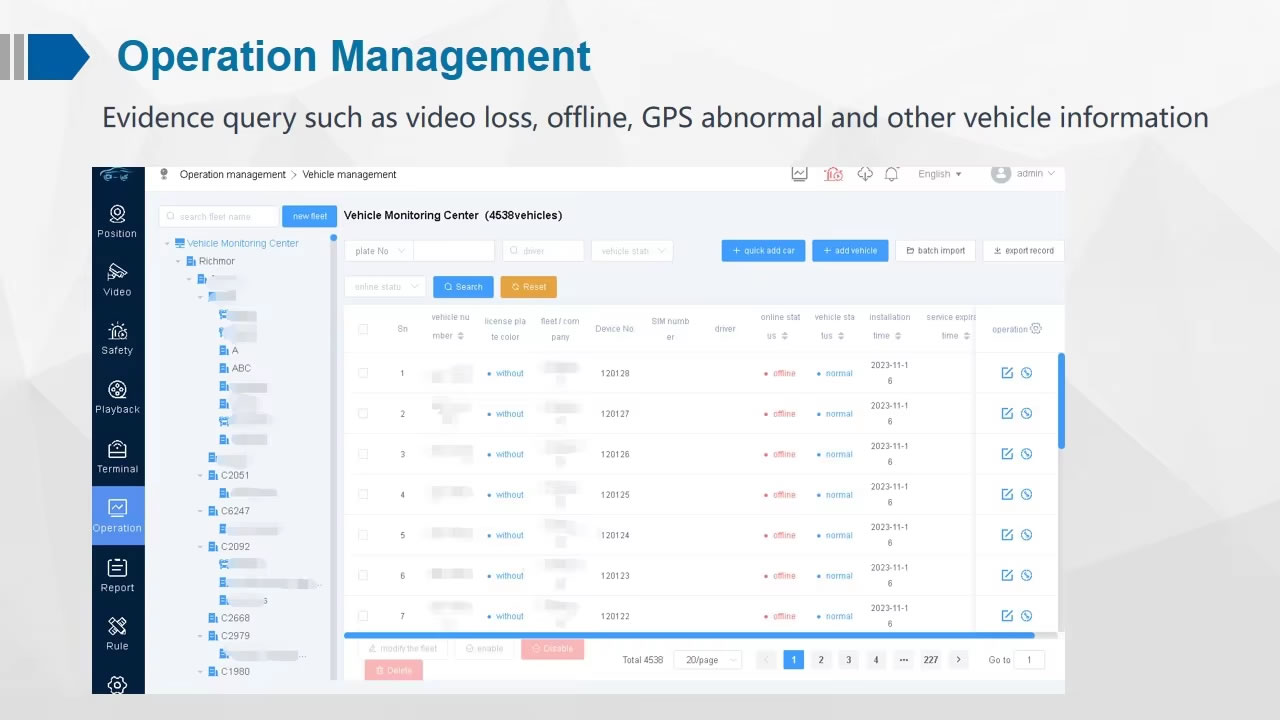The width and height of the screenshot is (1280, 720).
Task: Click the batch import button
Action: point(935,251)
